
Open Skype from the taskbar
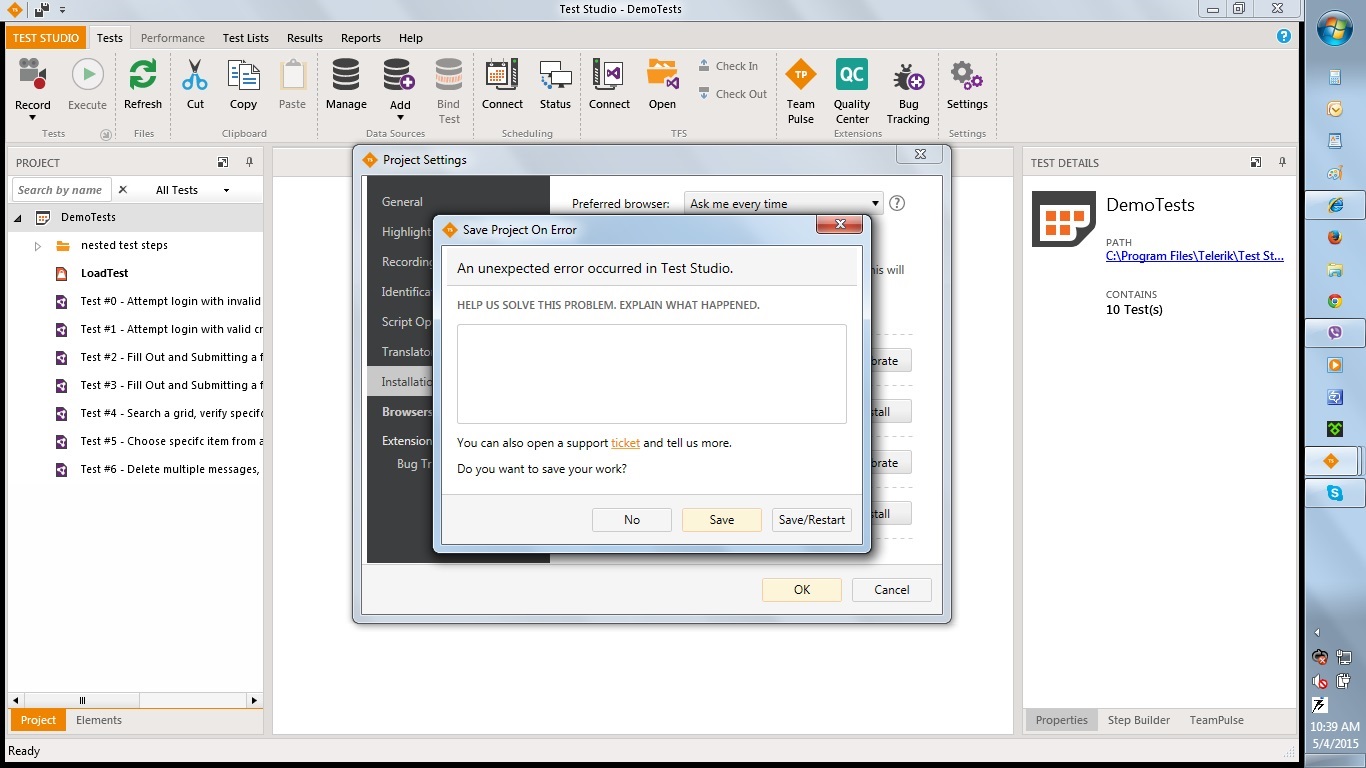(1334, 493)
